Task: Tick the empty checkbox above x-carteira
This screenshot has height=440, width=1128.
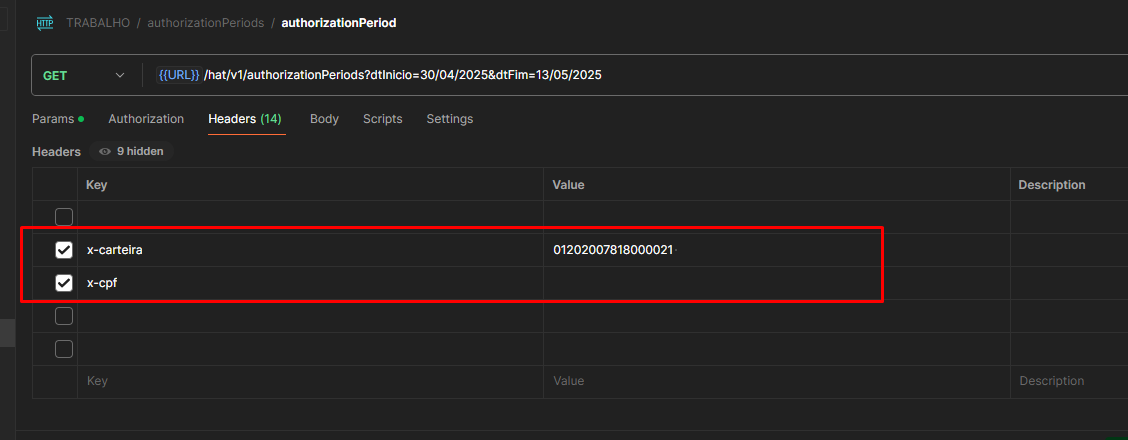Action: click(64, 217)
